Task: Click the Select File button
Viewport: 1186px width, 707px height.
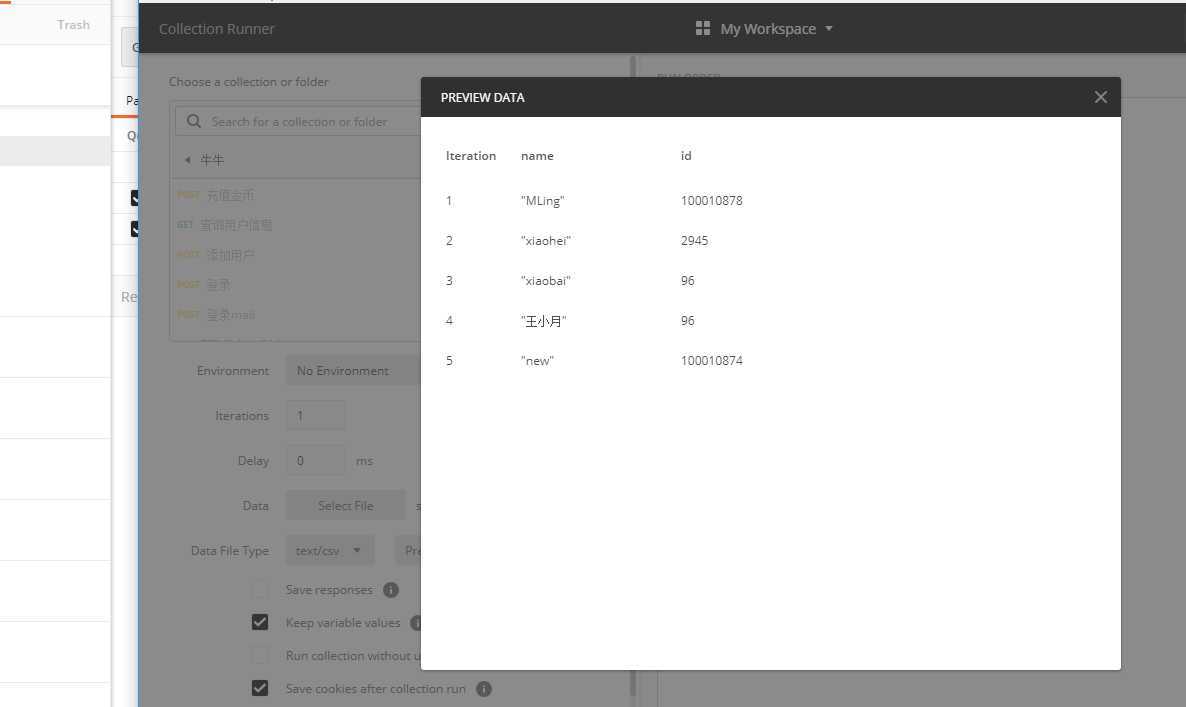Action: coord(345,506)
